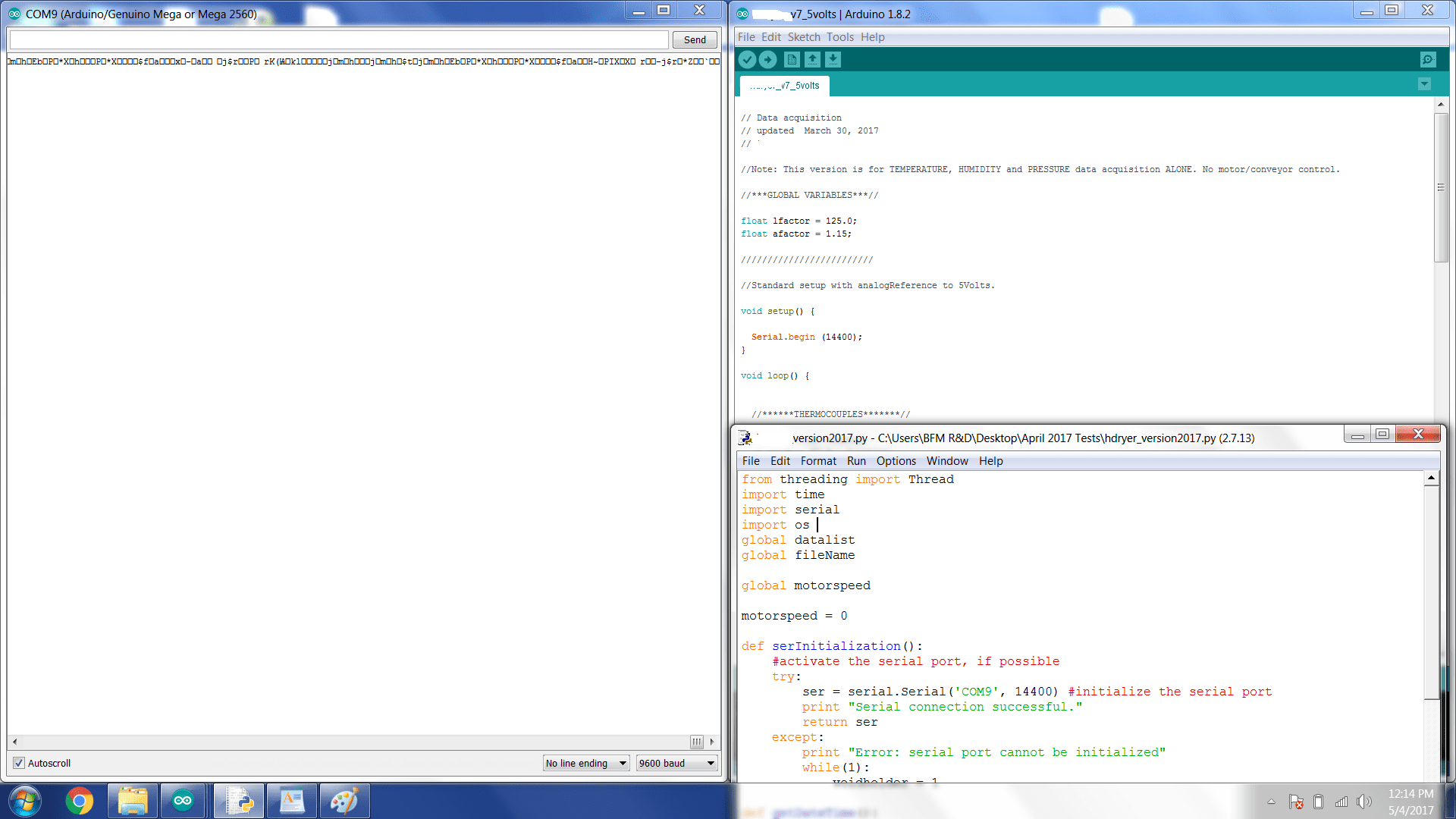
Task: Open the tab options dropdown arrow in Arduino
Action: (x=1424, y=84)
